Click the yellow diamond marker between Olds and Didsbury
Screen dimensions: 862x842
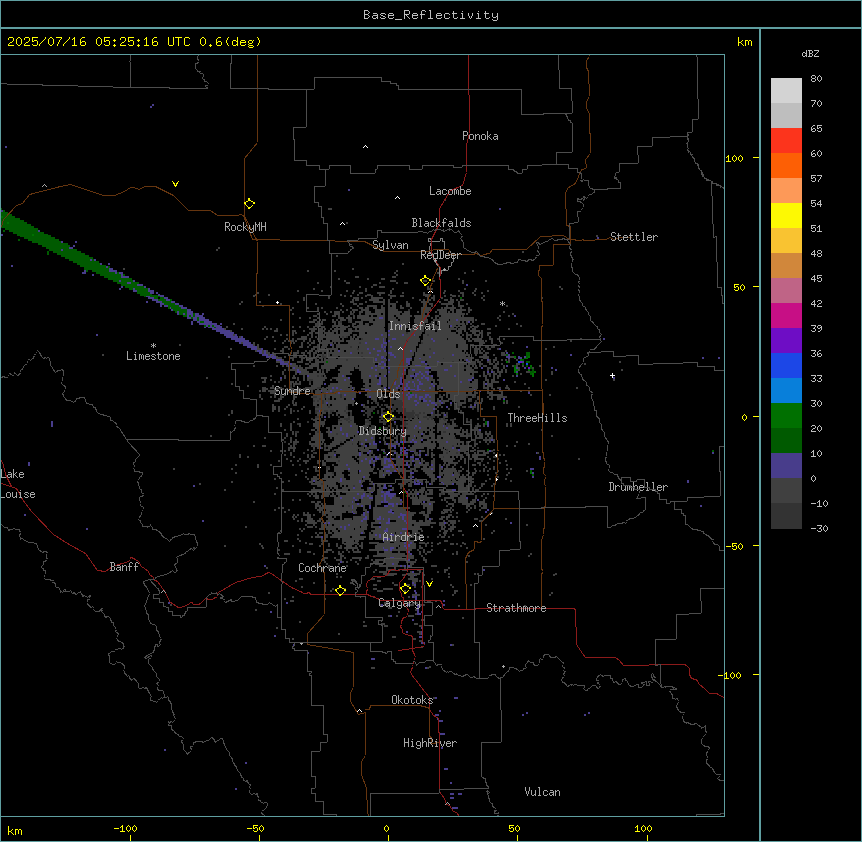(388, 417)
